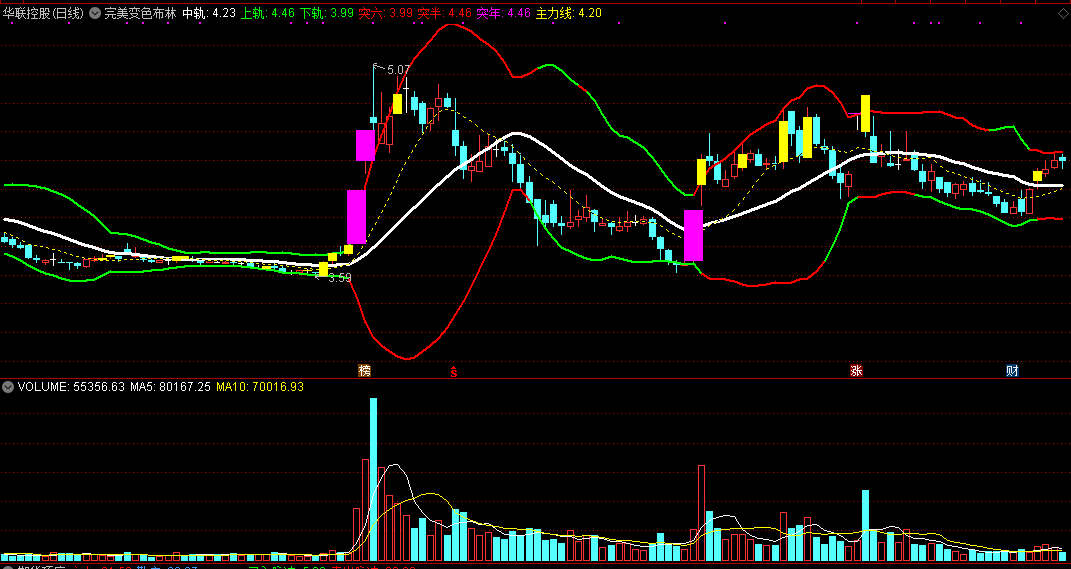Viewport: 1071px width, 569px height.
Task: Click the red S signal marker
Action: [452, 372]
